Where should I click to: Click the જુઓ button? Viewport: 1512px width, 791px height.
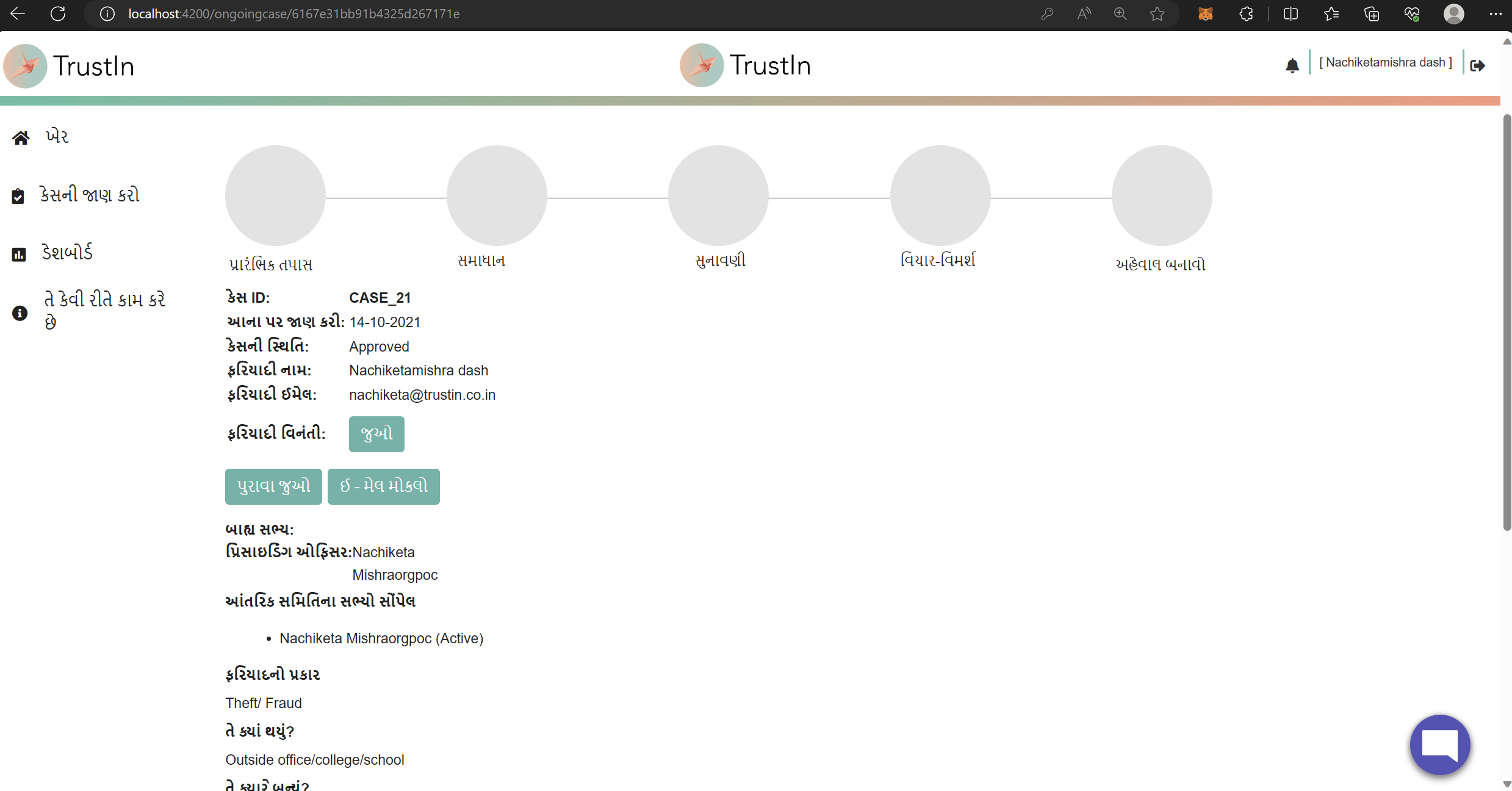tap(376, 434)
